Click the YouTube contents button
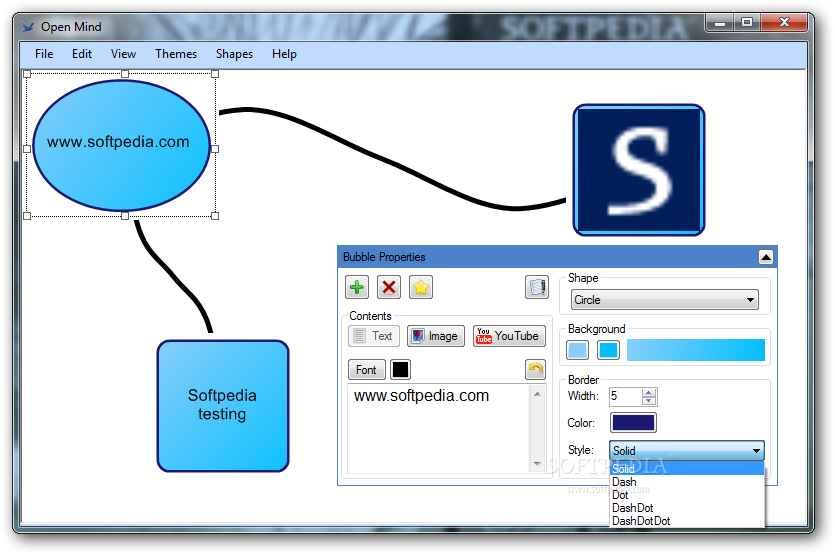835x554 pixels. (509, 336)
